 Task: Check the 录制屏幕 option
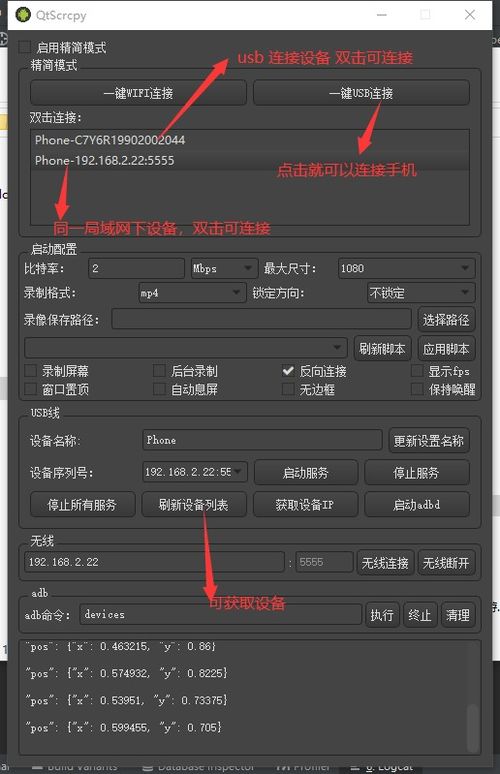pos(31,371)
